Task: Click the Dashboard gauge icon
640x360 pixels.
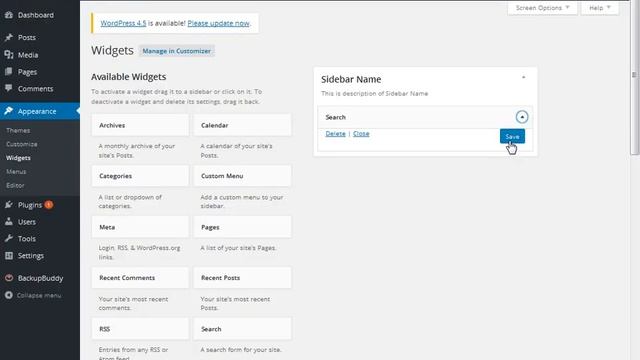Action: point(9,15)
